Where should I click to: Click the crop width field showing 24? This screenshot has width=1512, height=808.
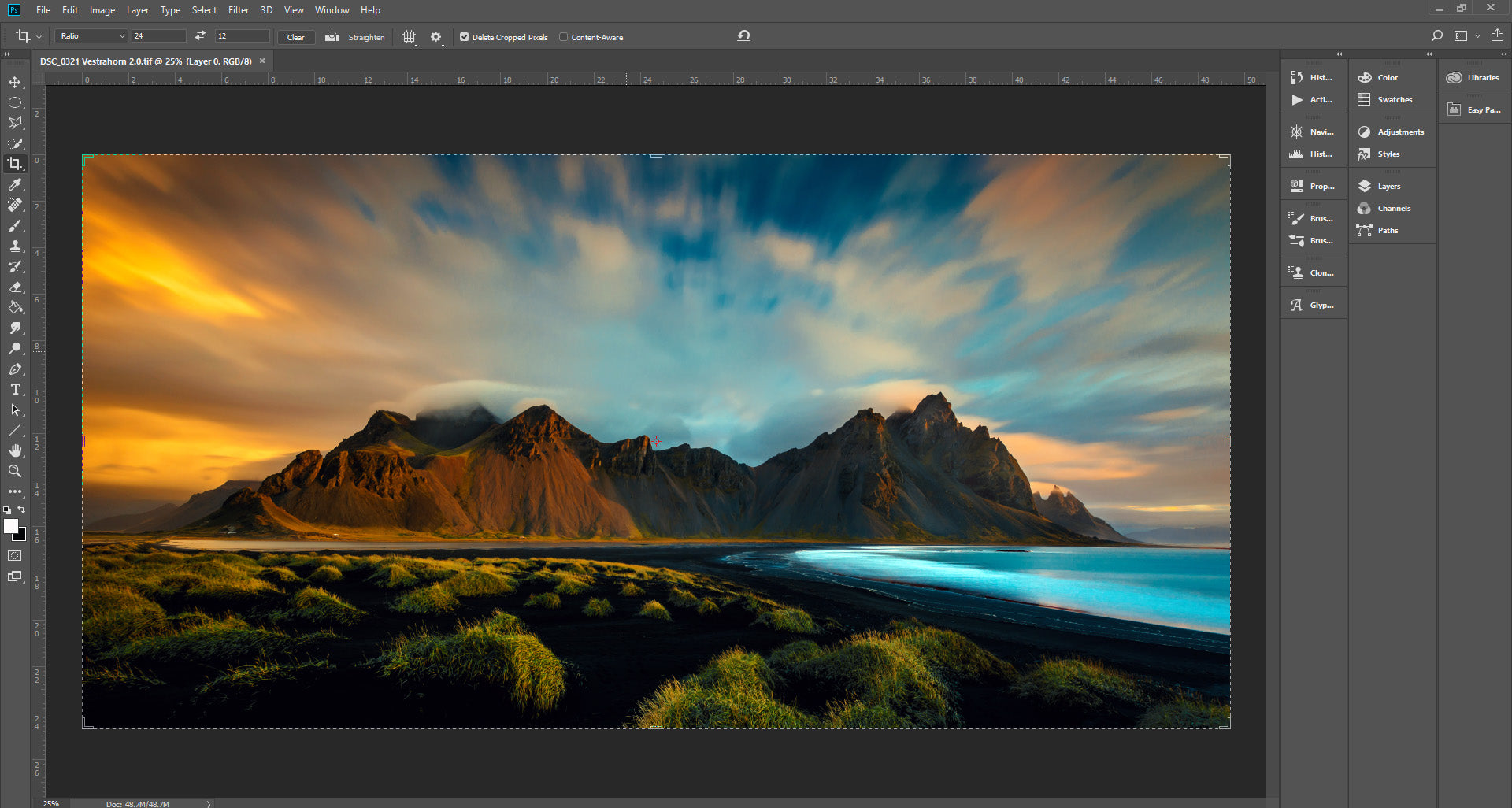(159, 36)
